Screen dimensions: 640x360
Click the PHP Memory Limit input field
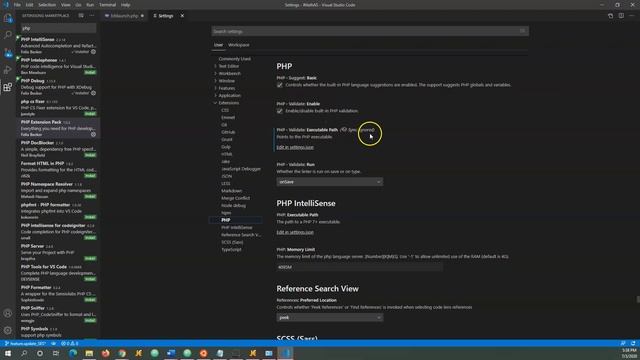[x=359, y=267]
